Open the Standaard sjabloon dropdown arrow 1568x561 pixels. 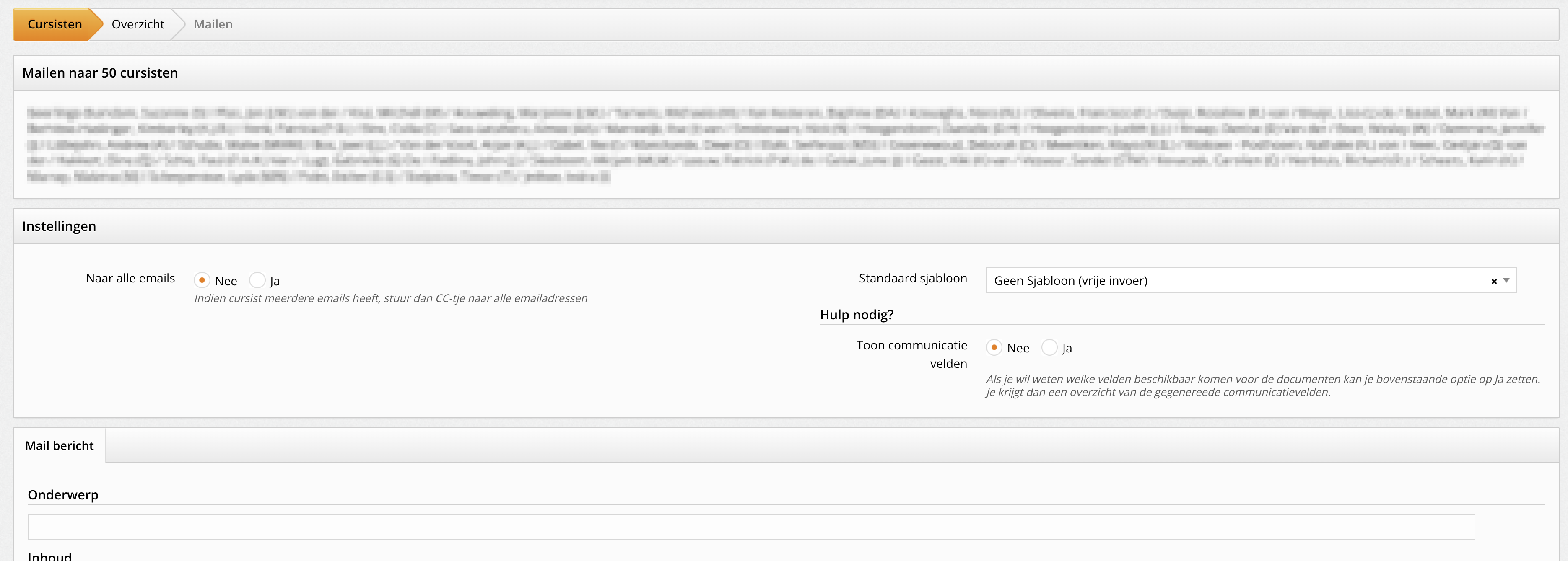pyautogui.click(x=1506, y=281)
